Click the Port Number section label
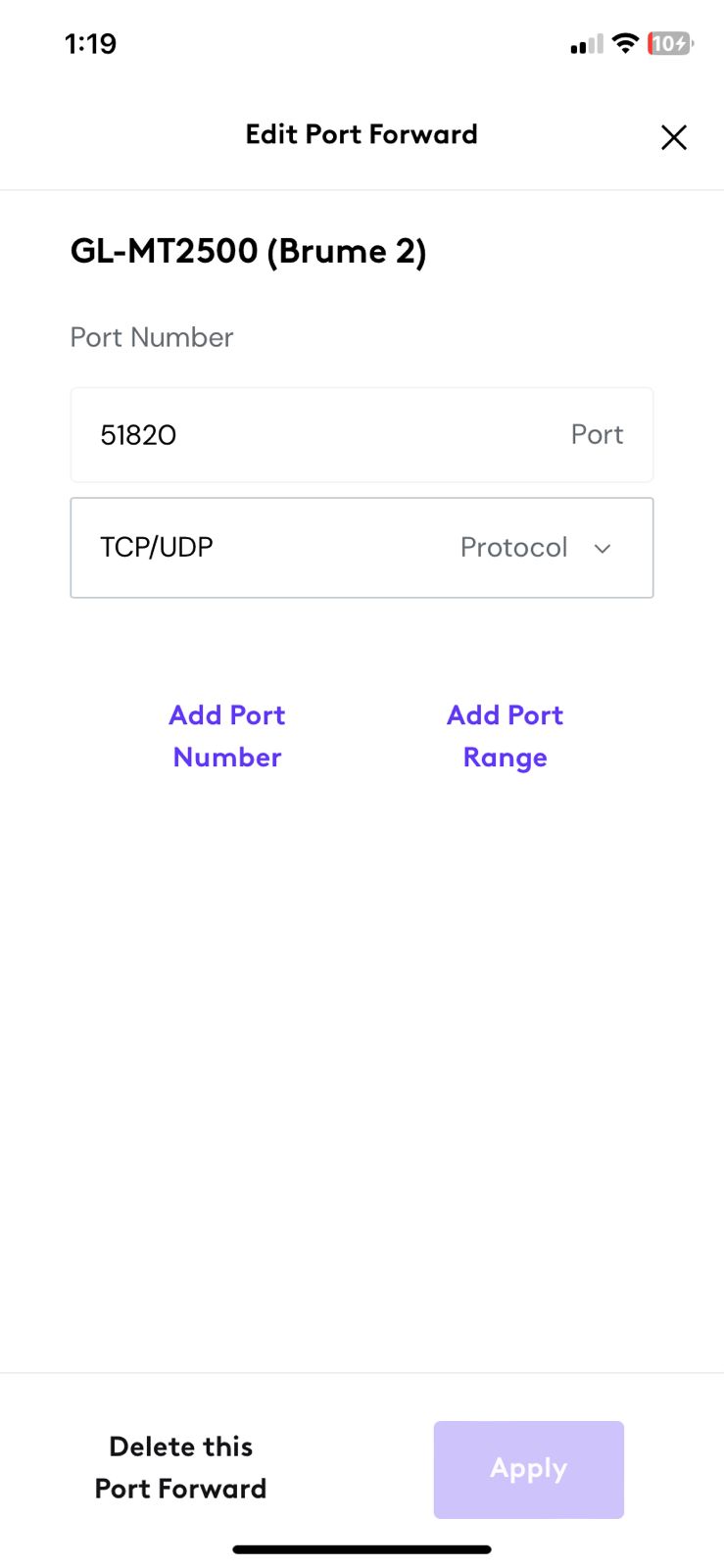 [x=152, y=337]
